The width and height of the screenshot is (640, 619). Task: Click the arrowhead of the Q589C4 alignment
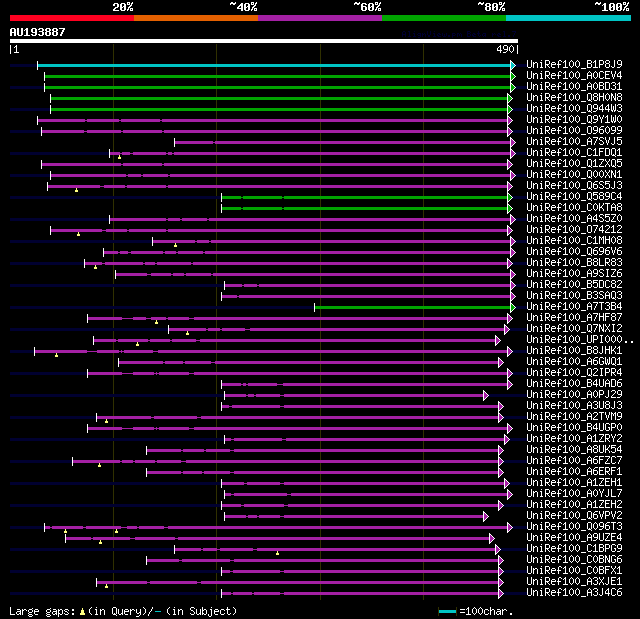click(x=510, y=197)
